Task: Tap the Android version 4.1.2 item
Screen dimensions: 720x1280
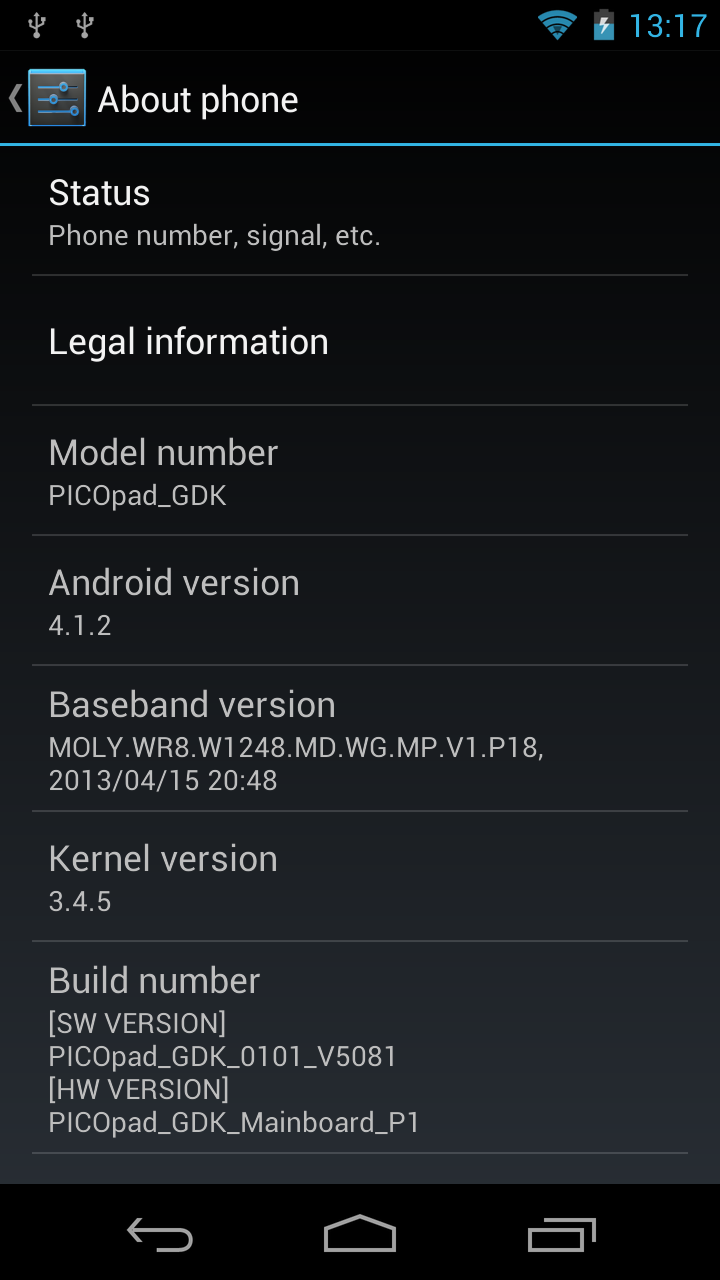Action: [x=360, y=601]
